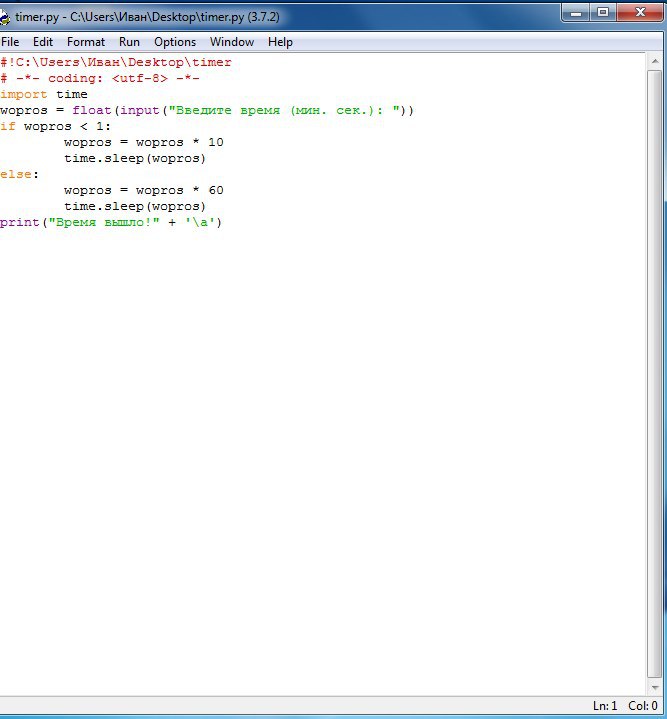Open the Help menu
Viewport: 667px width, 719px height.
pos(280,42)
